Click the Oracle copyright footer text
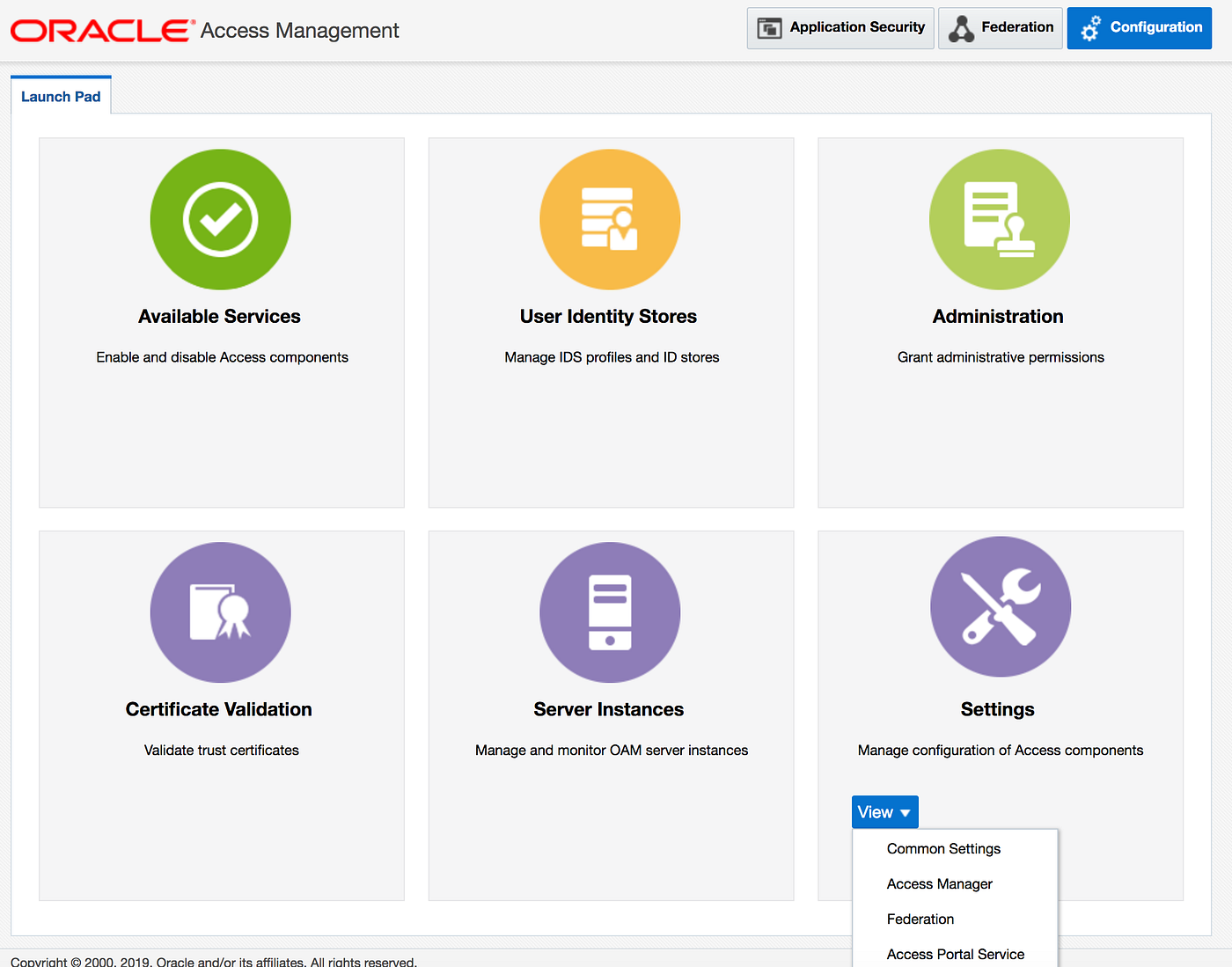This screenshot has height=967, width=1232. pyautogui.click(x=214, y=961)
